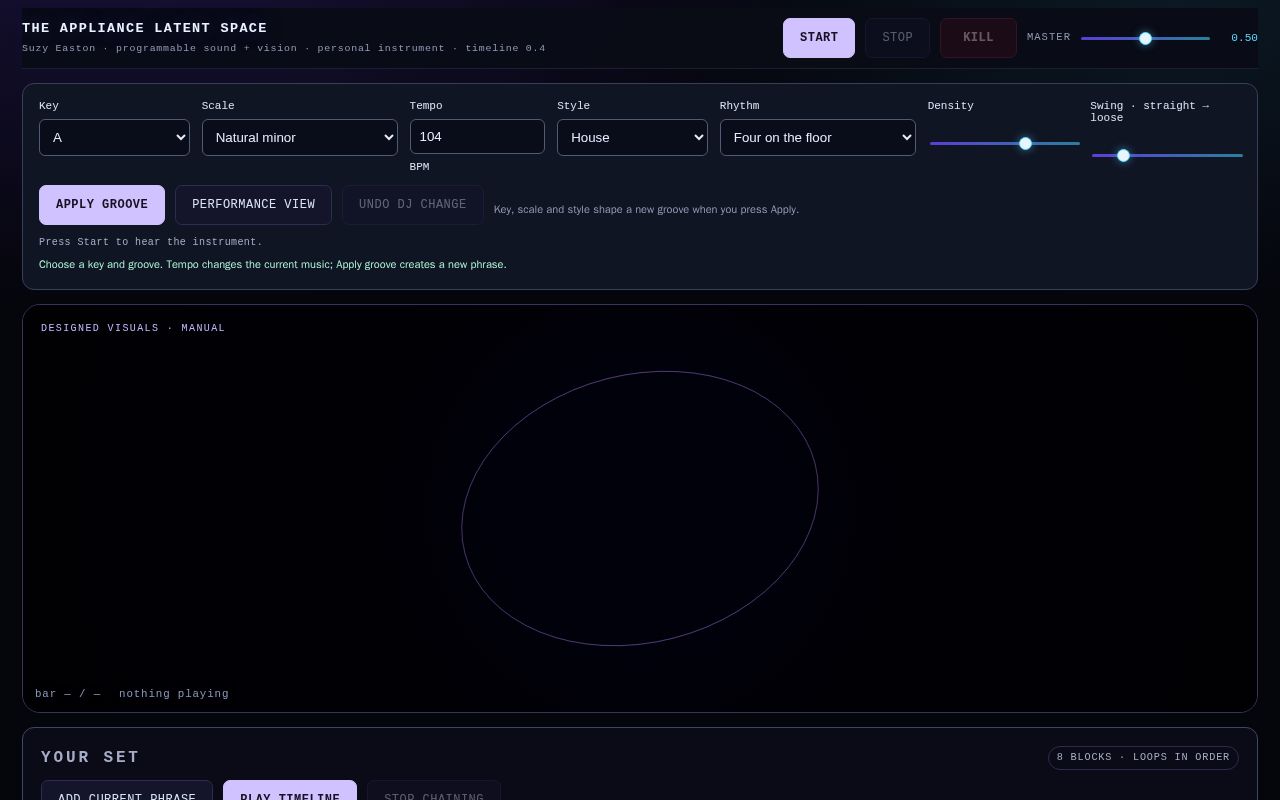Click the 'MASTER' label
Screen dimensions: 1280x800
pyautogui.click(x=1049, y=37)
